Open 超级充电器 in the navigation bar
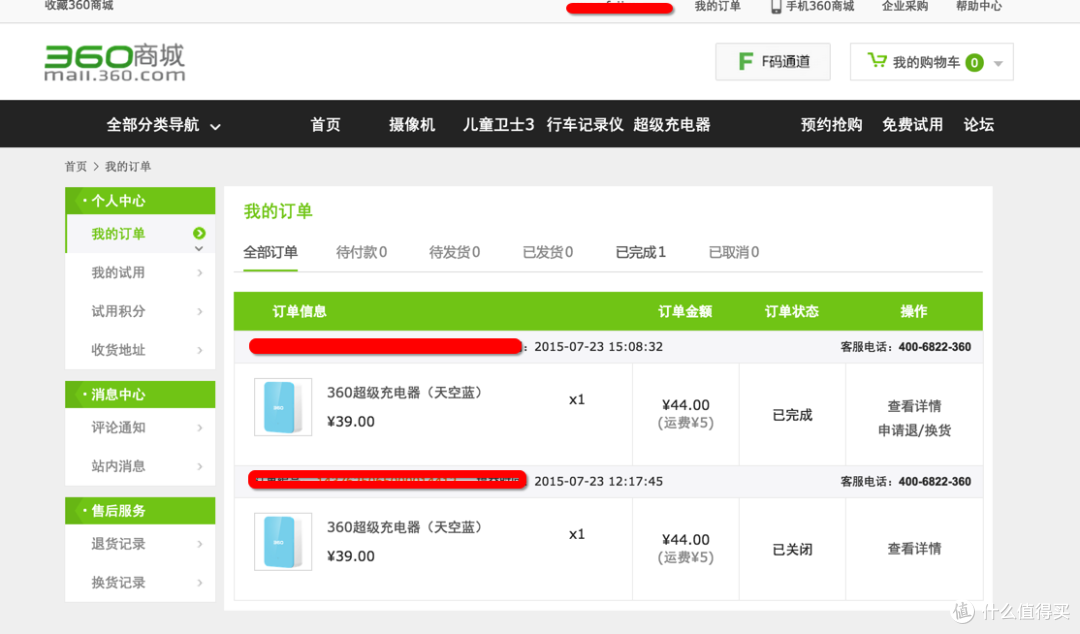Screen dimensions: 1080x634 click(672, 125)
